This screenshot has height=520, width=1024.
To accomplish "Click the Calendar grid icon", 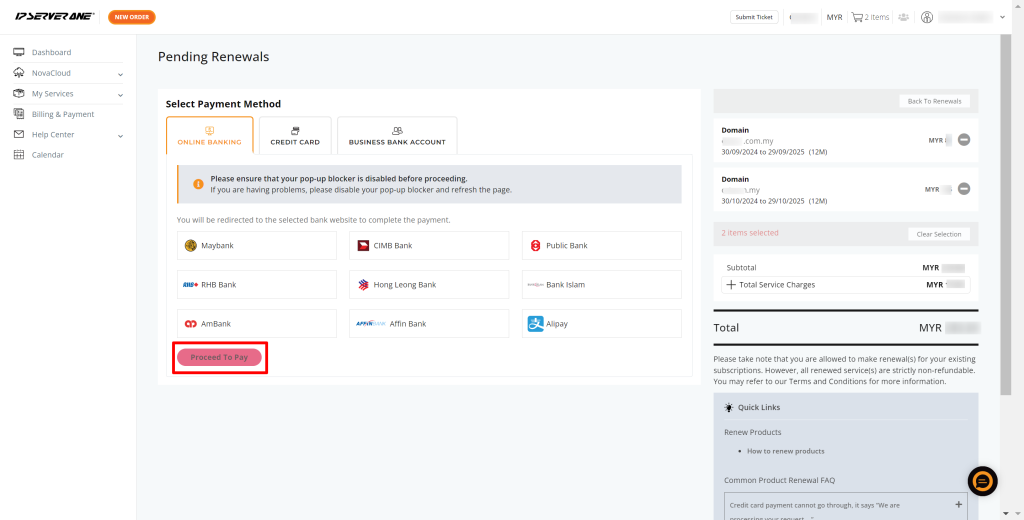I will (x=19, y=155).
